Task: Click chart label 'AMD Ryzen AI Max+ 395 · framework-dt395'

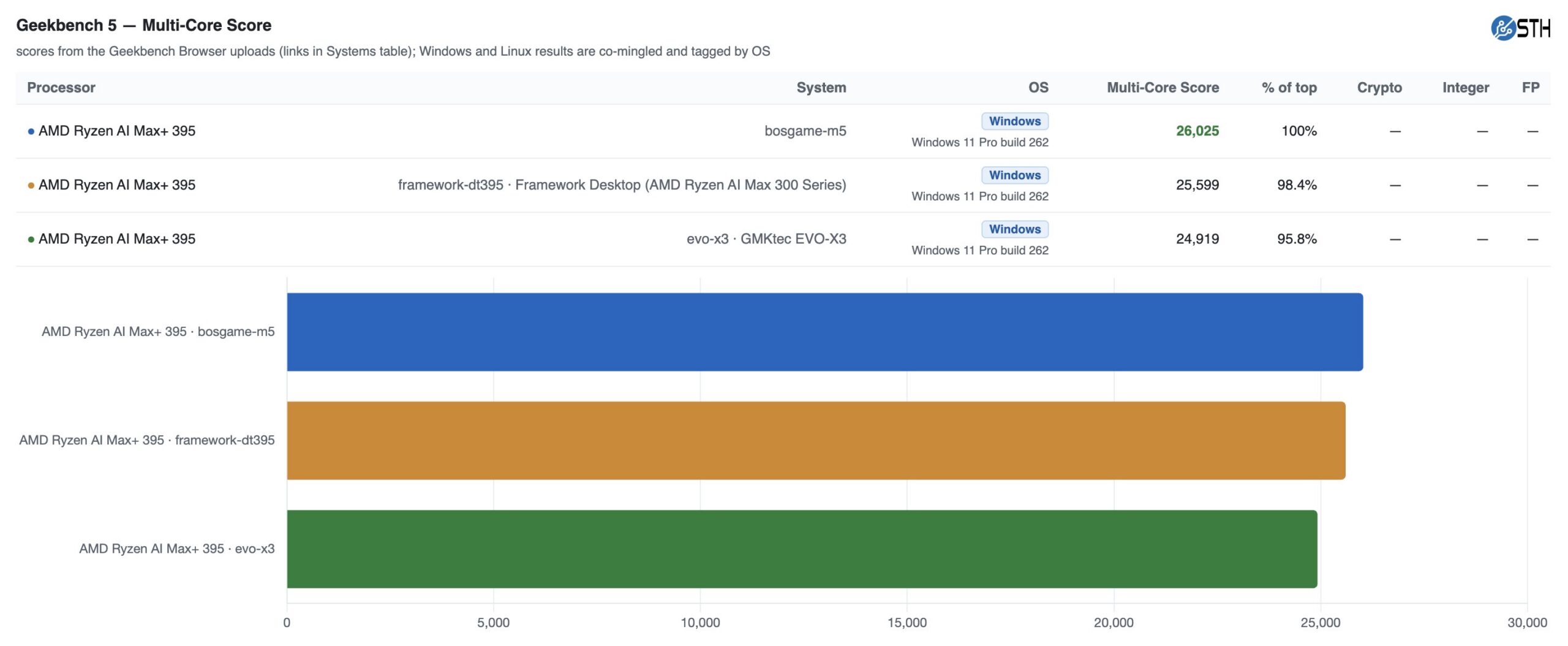Action: 147,440
